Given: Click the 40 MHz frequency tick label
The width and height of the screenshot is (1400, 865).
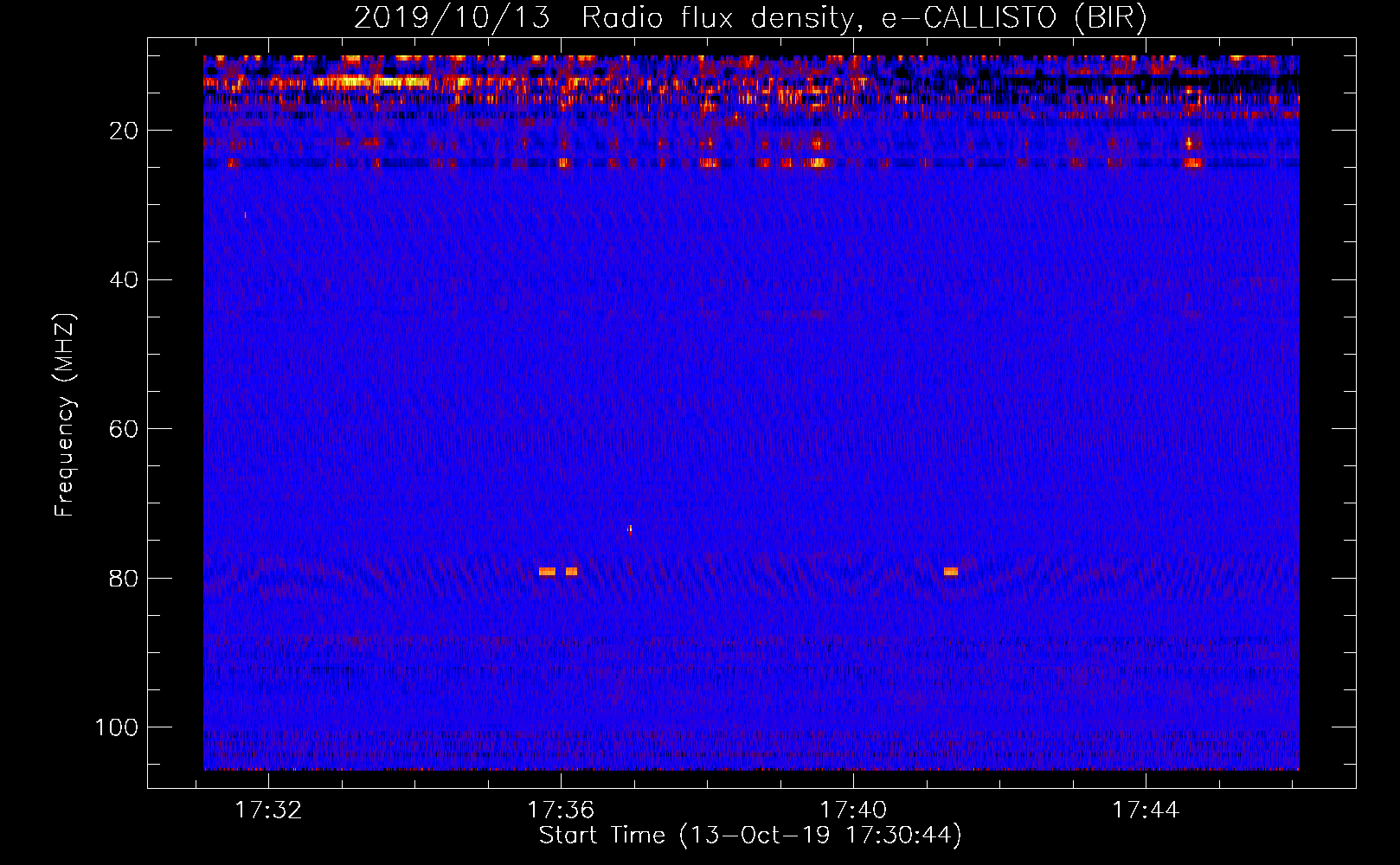Looking at the screenshot, I should pyautogui.click(x=124, y=279).
